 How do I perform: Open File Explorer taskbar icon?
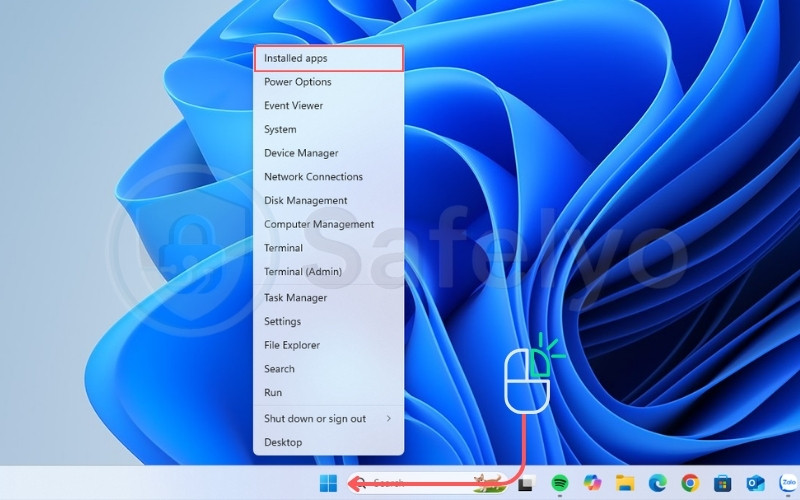click(x=624, y=483)
